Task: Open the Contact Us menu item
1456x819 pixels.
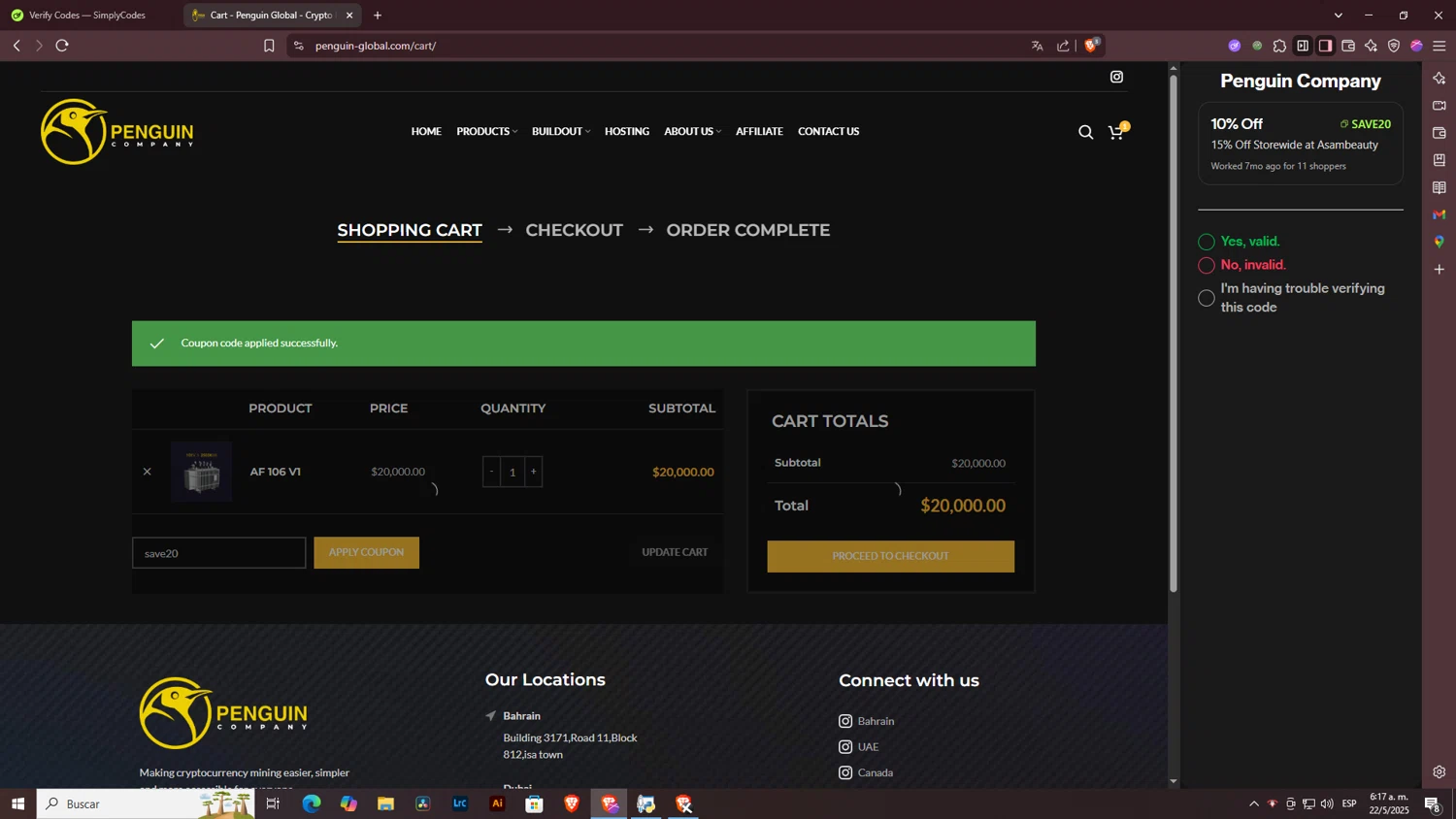Action: click(828, 131)
